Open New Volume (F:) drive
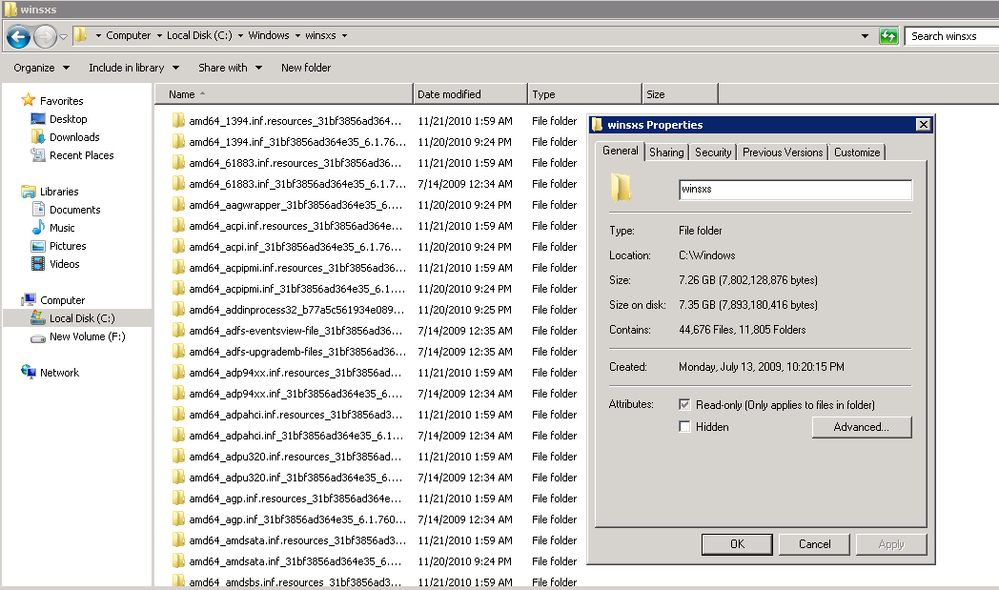 pos(87,336)
